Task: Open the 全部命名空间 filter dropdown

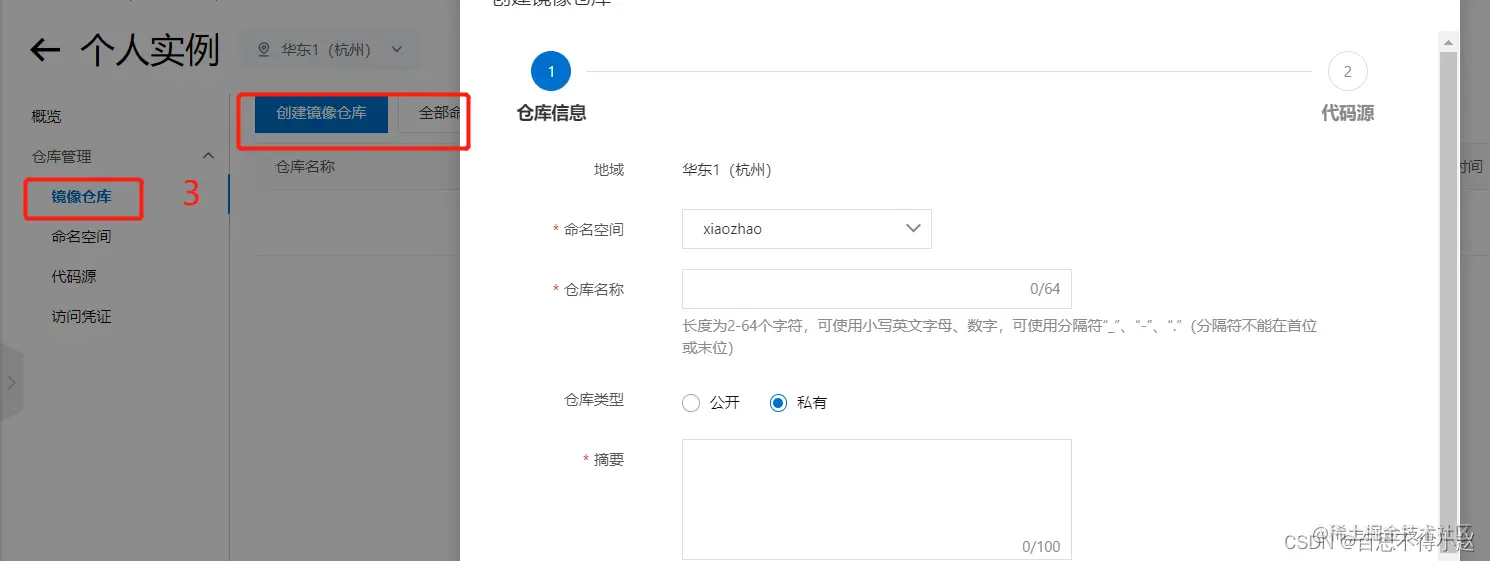Action: click(431, 113)
